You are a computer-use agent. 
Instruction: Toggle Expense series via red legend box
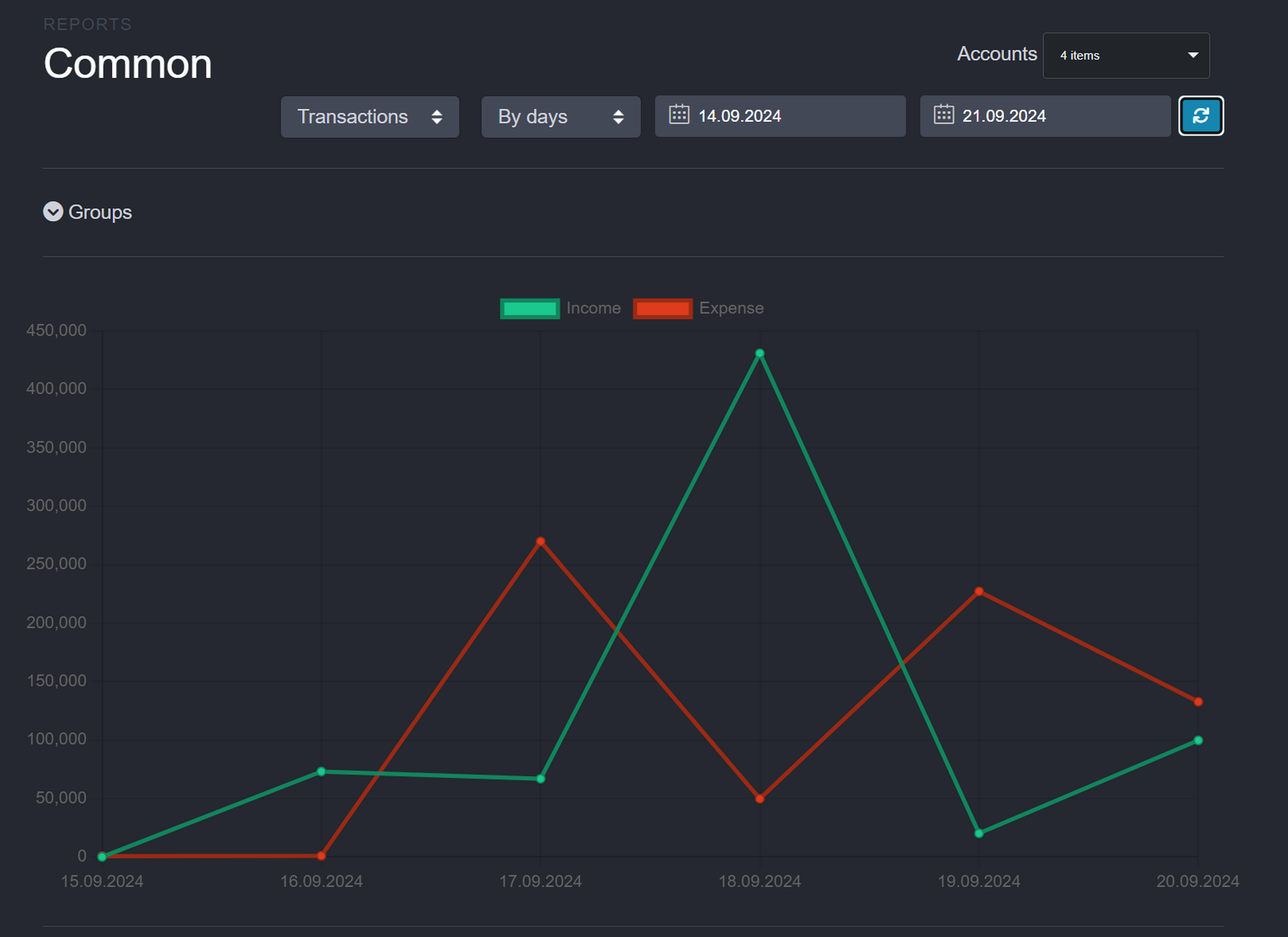point(662,308)
